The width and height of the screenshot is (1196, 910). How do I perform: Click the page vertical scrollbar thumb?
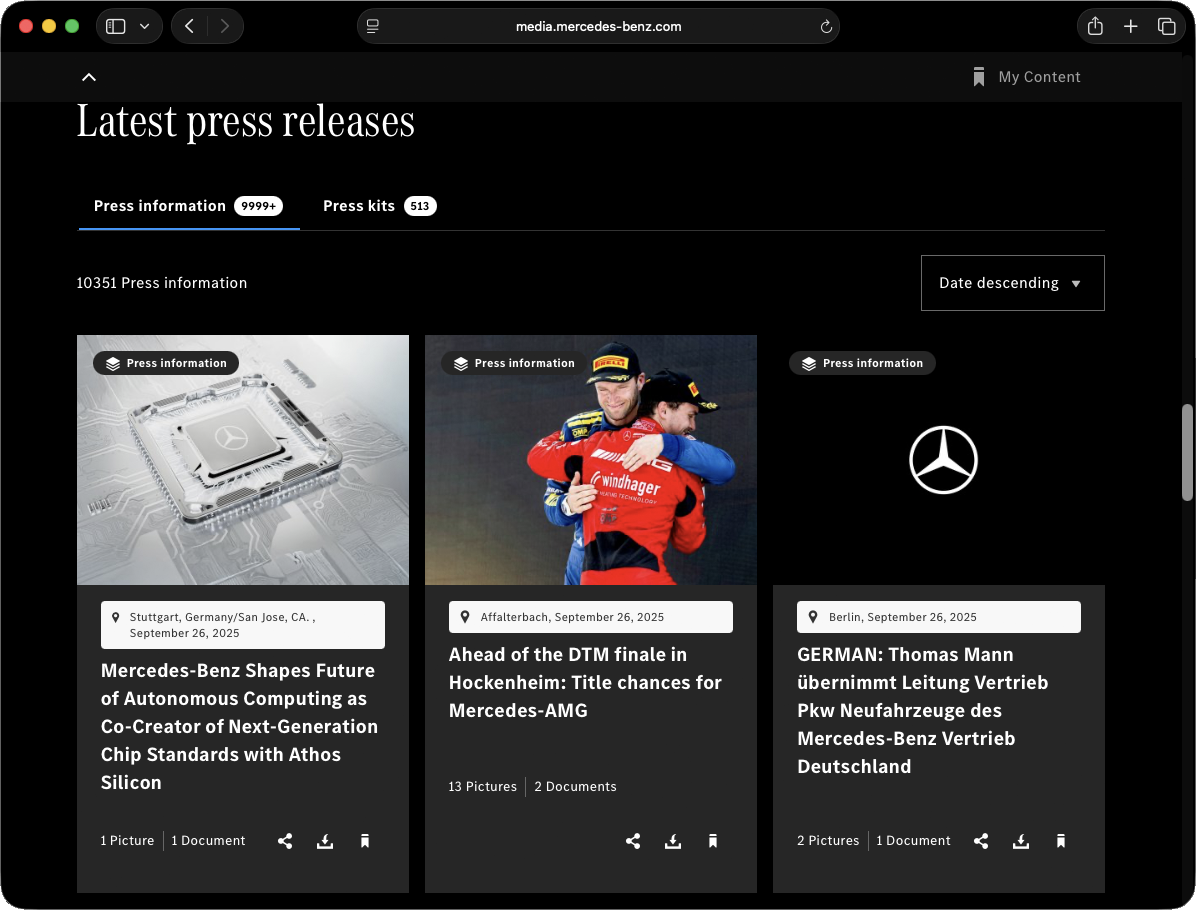click(1187, 452)
